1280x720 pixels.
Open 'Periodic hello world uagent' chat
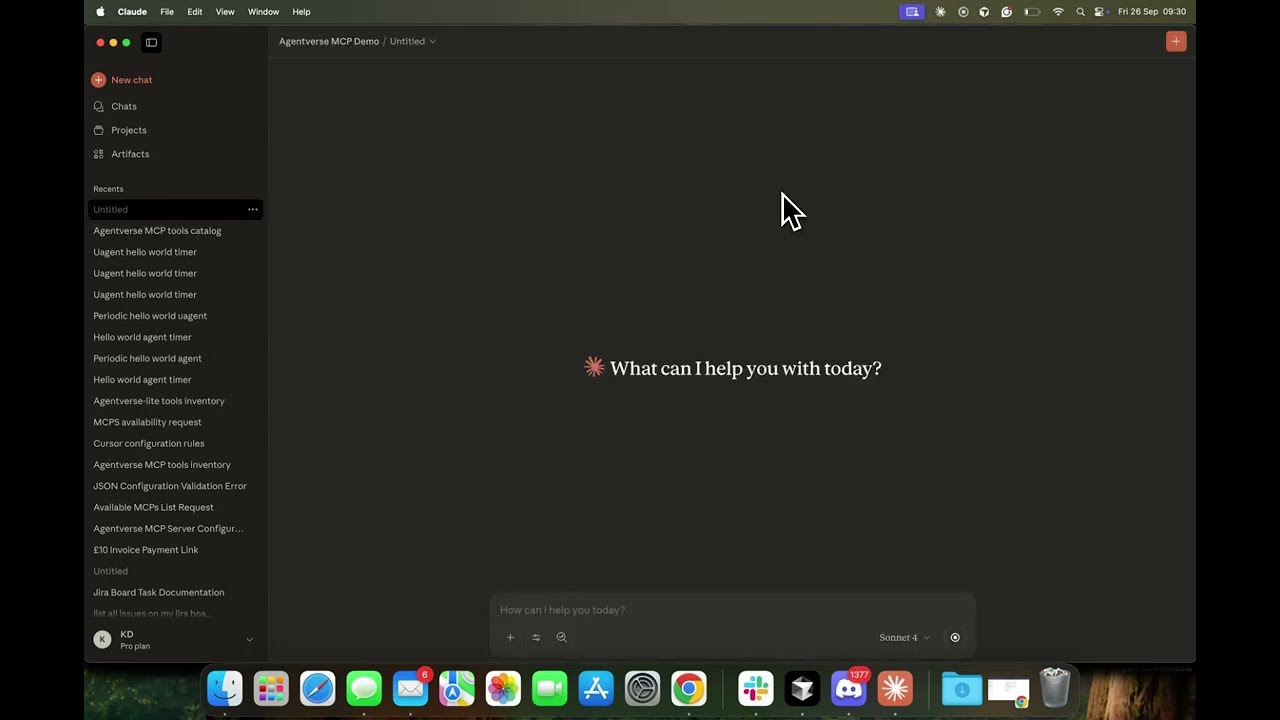[x=150, y=316]
